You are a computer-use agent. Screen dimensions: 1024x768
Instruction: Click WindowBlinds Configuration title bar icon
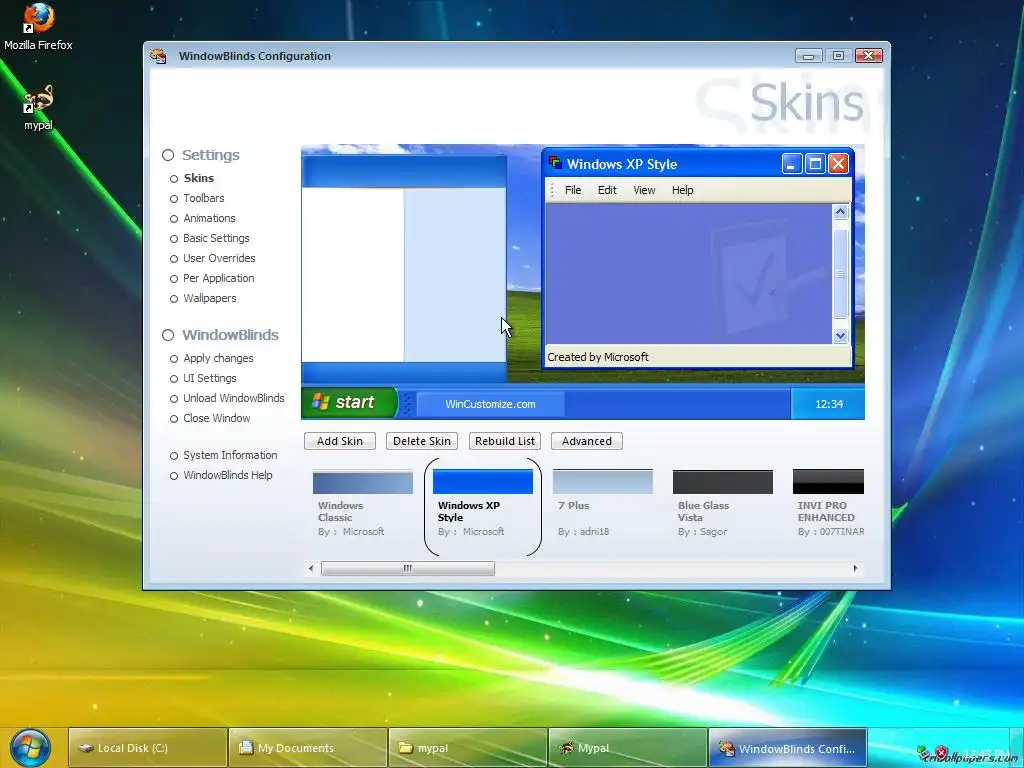coord(158,56)
